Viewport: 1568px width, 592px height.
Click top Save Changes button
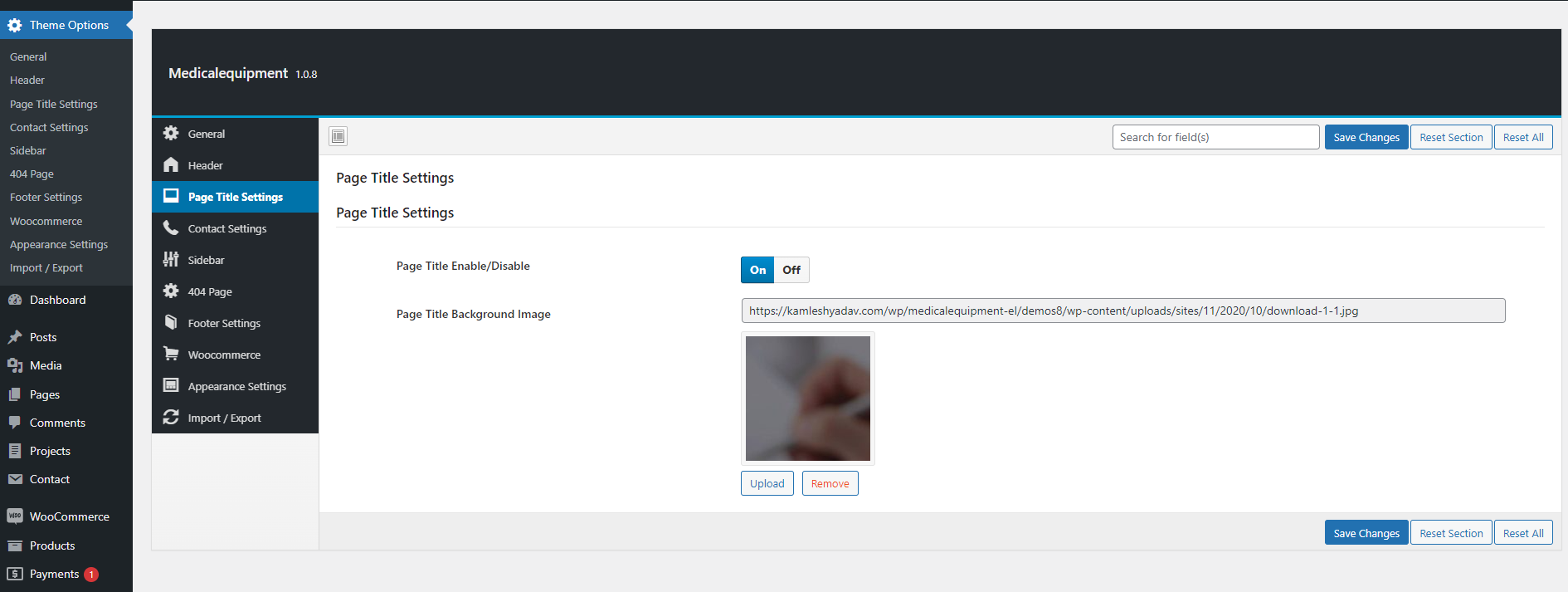[1366, 137]
